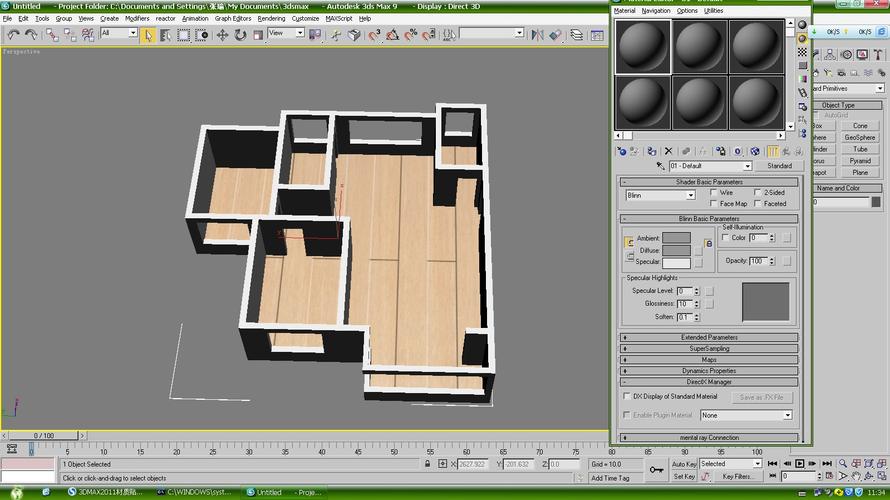Enable the Wire checkbox

[x=714, y=192]
